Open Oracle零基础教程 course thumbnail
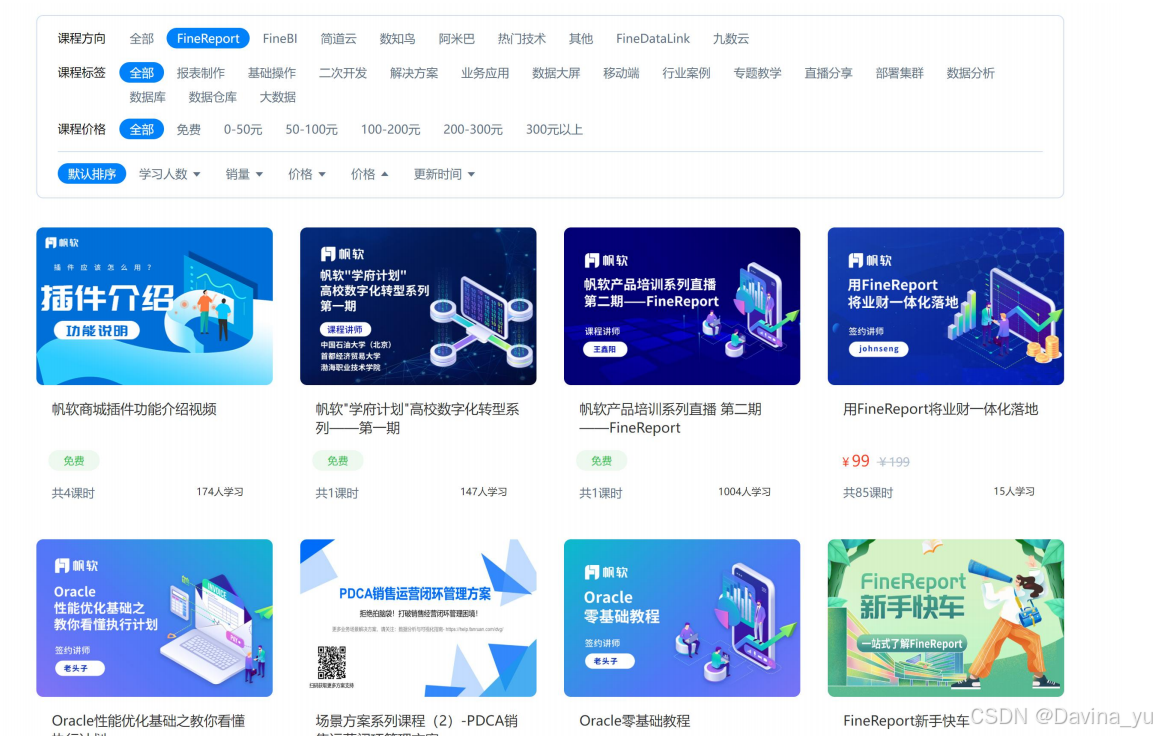The image size is (1157, 736). coord(682,618)
